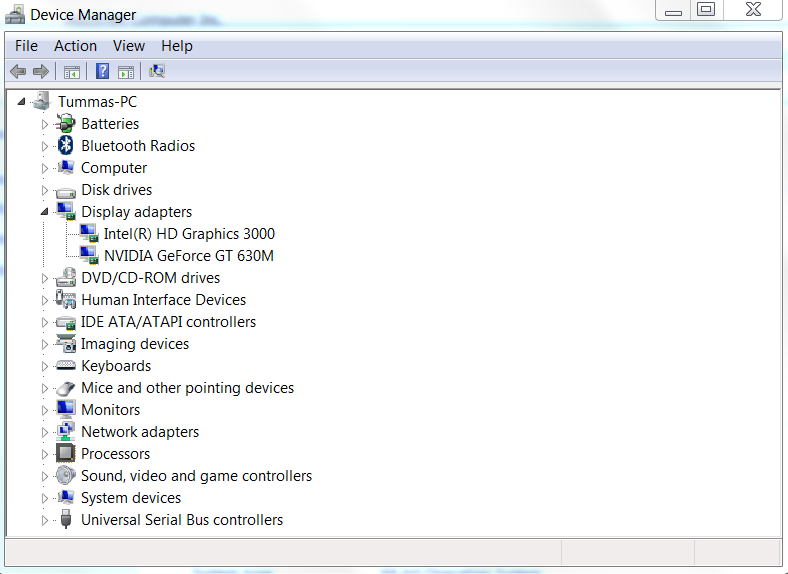Open the File menu
This screenshot has width=788, height=574.
pyautogui.click(x=26, y=46)
